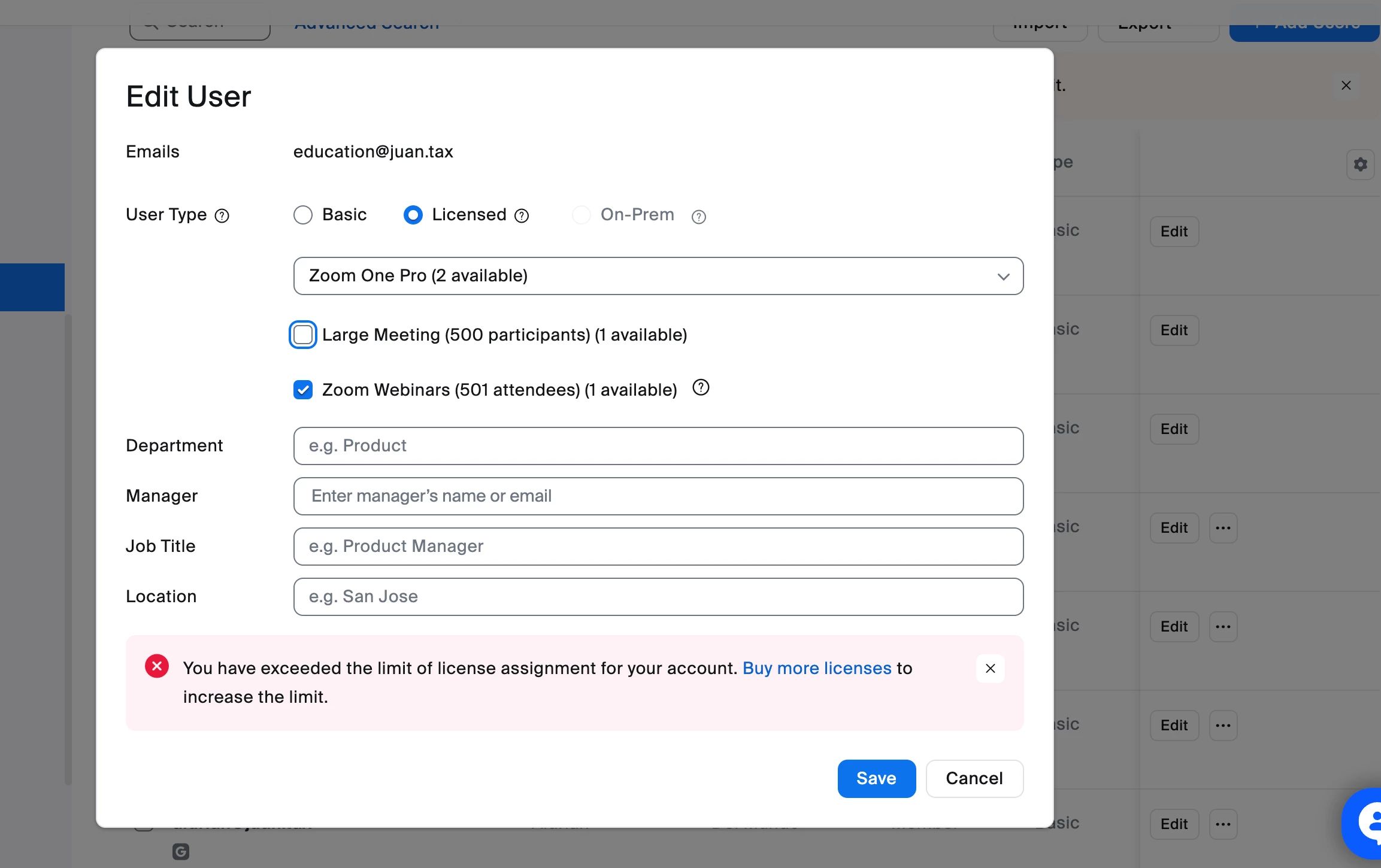Click the red error icon in alert
Viewport: 1381px width, 868px height.
tap(157, 666)
